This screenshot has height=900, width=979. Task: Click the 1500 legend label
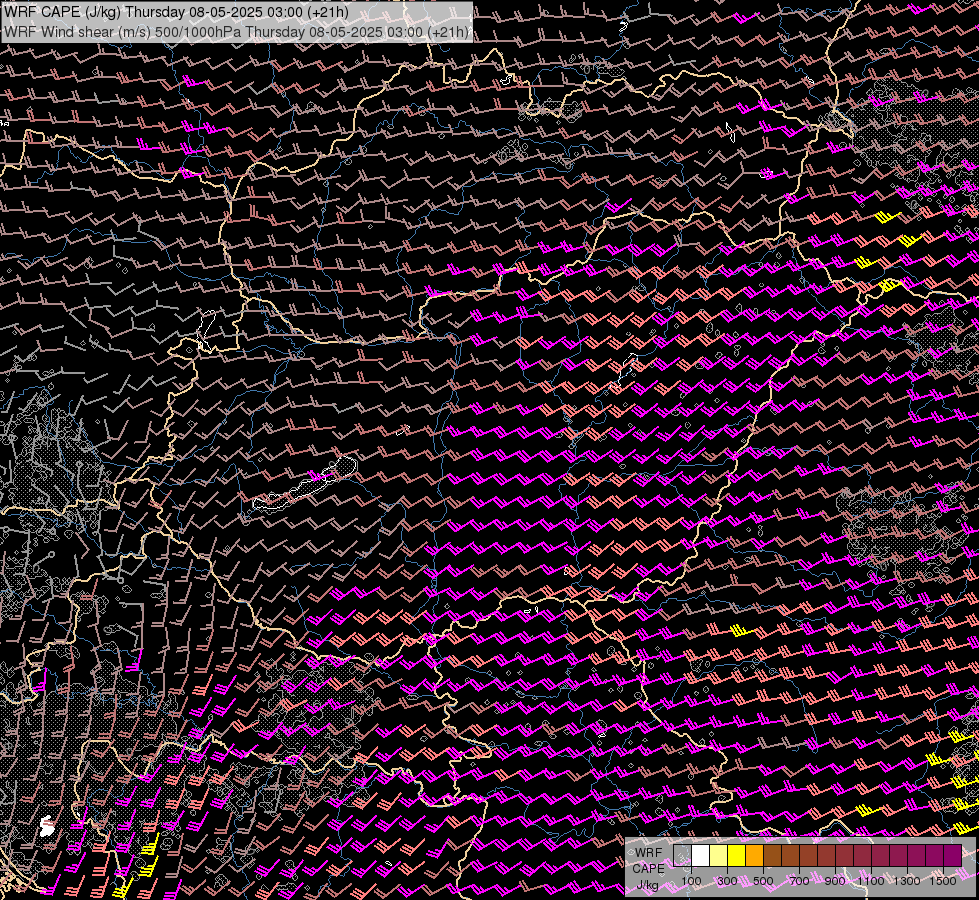[943, 881]
